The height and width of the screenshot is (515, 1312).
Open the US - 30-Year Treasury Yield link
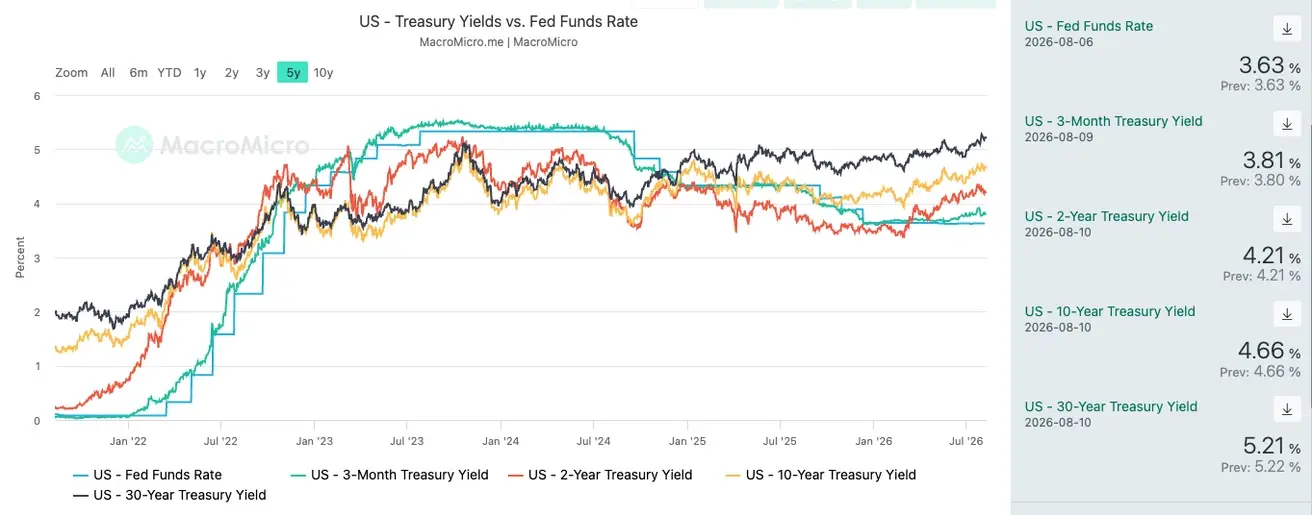[1111, 406]
